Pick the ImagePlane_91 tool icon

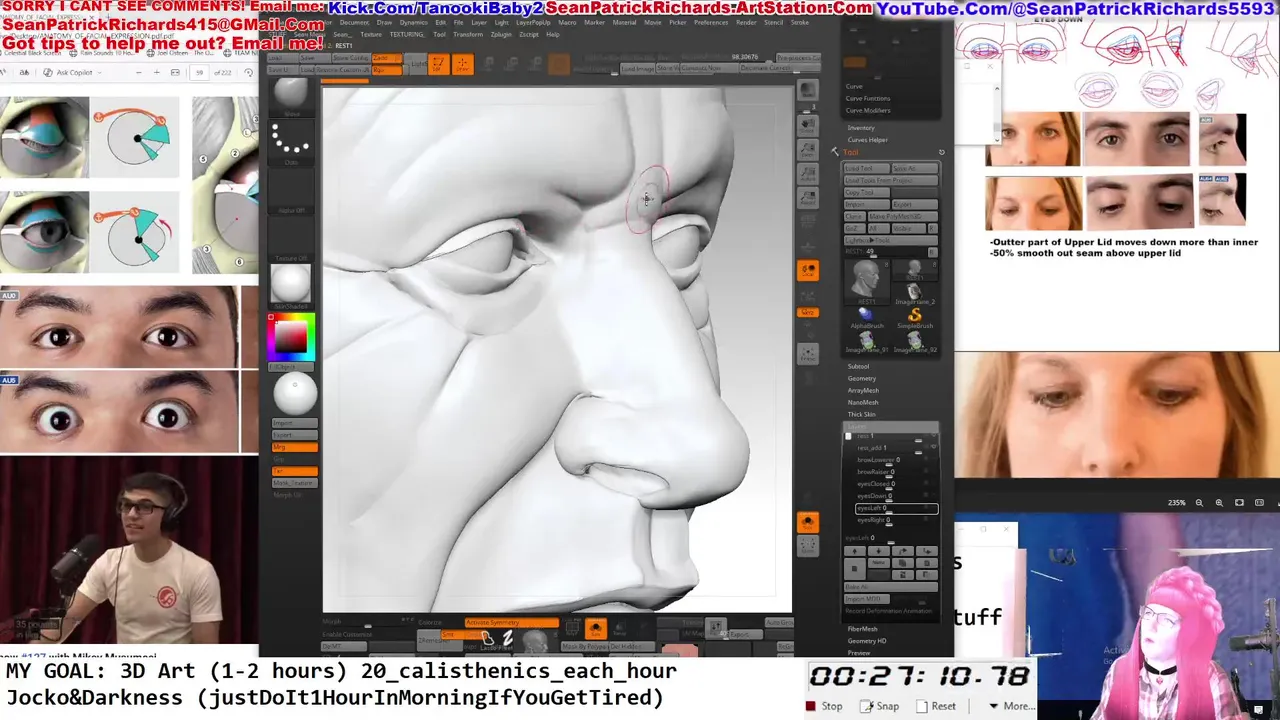[x=867, y=340]
